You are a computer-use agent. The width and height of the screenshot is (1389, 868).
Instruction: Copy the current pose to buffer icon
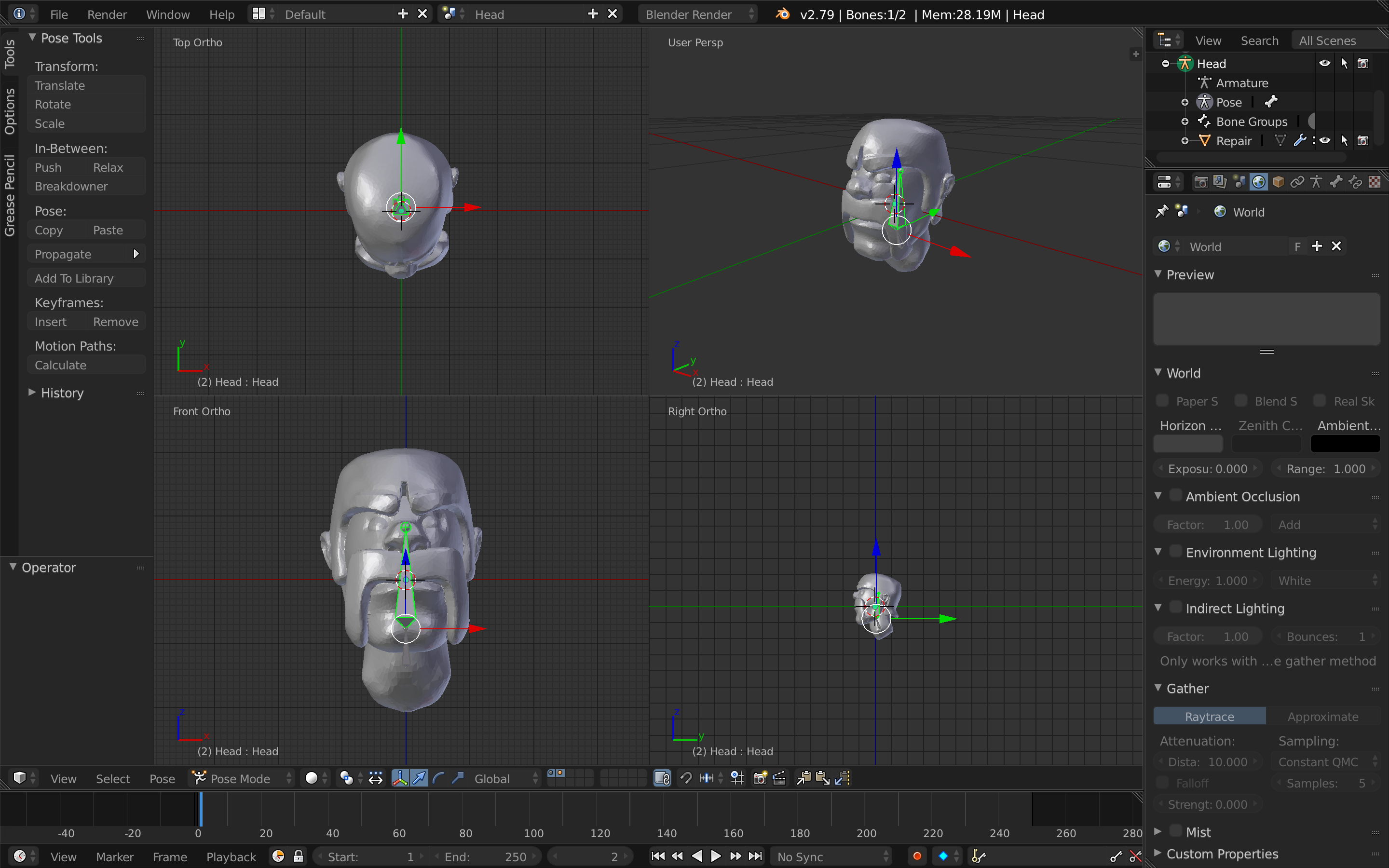[x=804, y=778]
